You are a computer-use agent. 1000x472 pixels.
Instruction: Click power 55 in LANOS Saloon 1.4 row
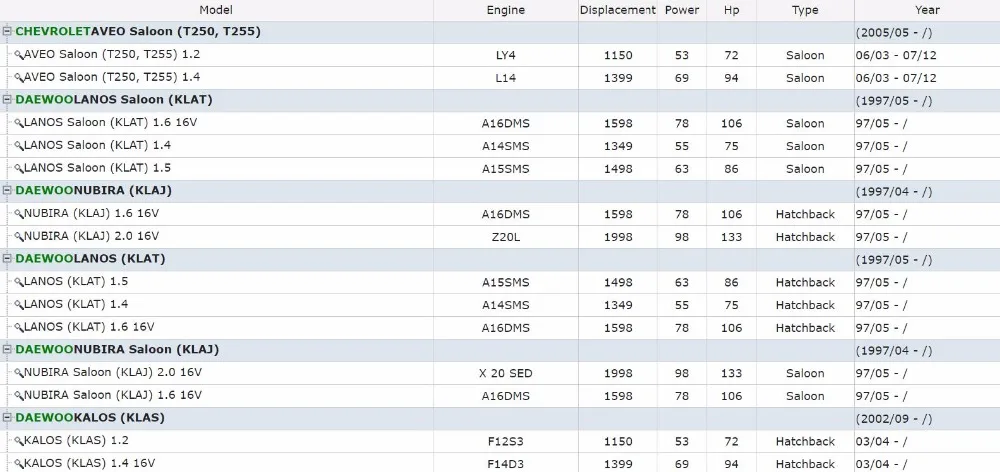pyautogui.click(x=682, y=147)
